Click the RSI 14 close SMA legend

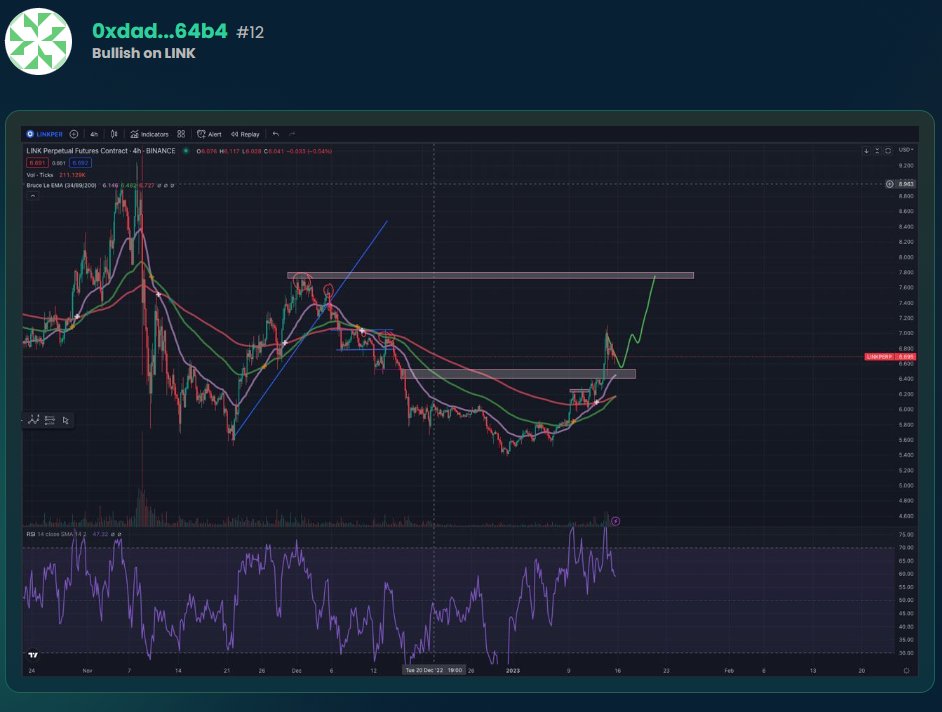[x=56, y=534]
